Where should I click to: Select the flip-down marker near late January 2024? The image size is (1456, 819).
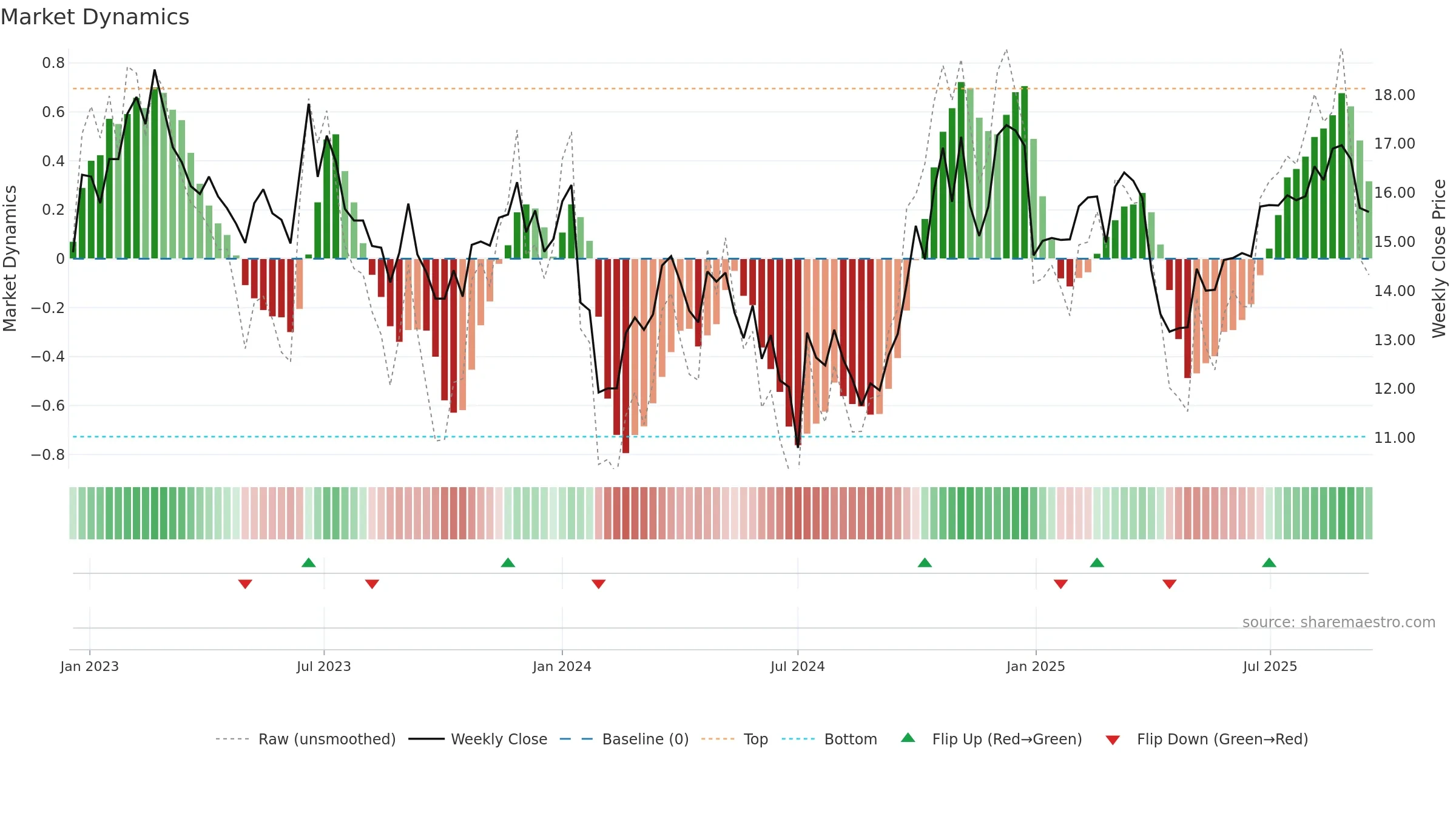[x=599, y=584]
